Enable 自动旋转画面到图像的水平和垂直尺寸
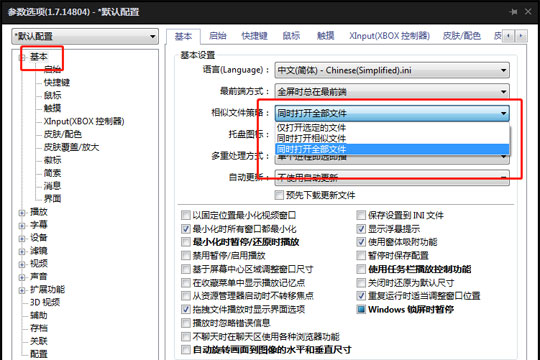Screen dimensions: 540x360 click(x=186, y=350)
